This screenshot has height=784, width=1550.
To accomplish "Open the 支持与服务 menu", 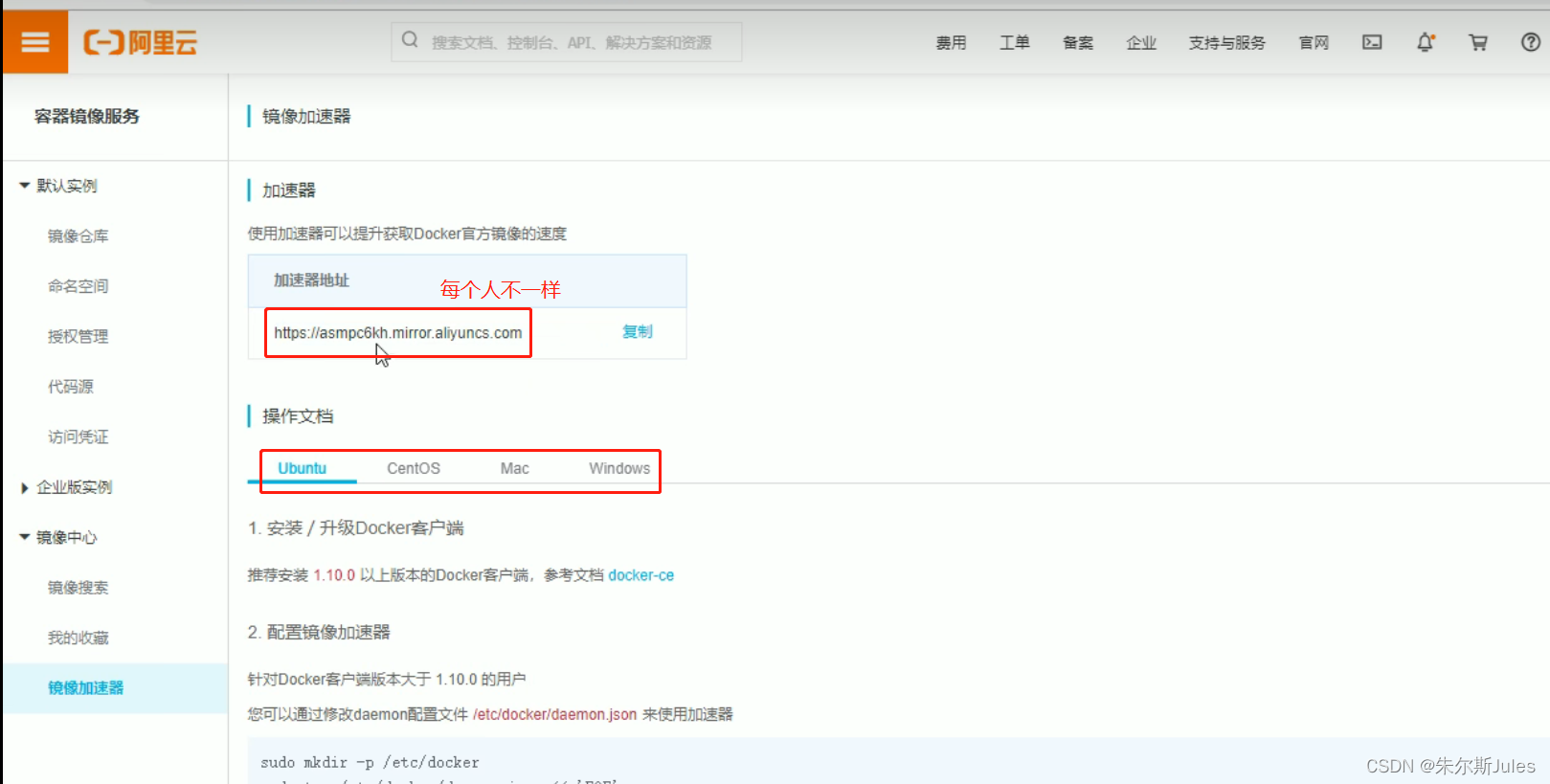I will (1227, 42).
